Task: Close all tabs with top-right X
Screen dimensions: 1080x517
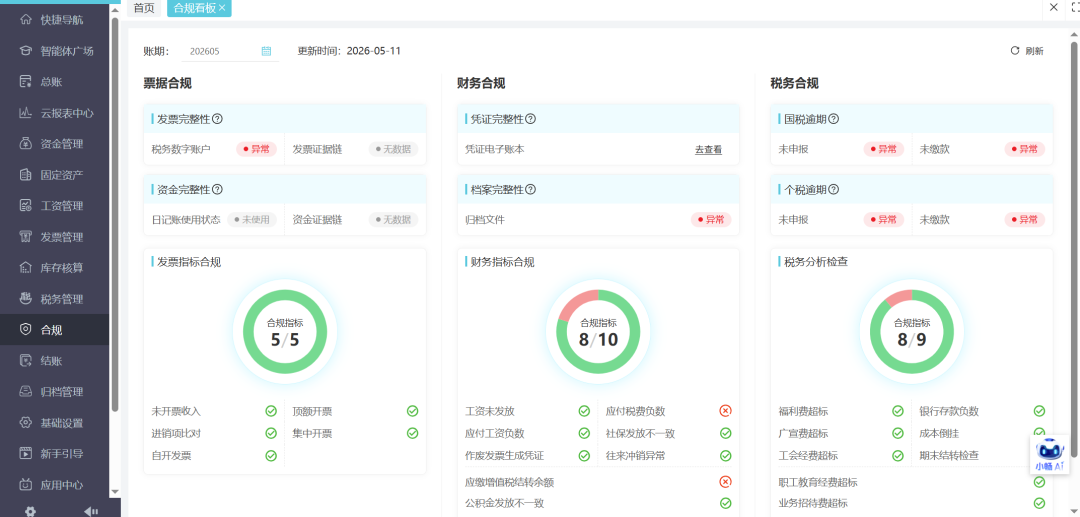Action: [1054, 7]
